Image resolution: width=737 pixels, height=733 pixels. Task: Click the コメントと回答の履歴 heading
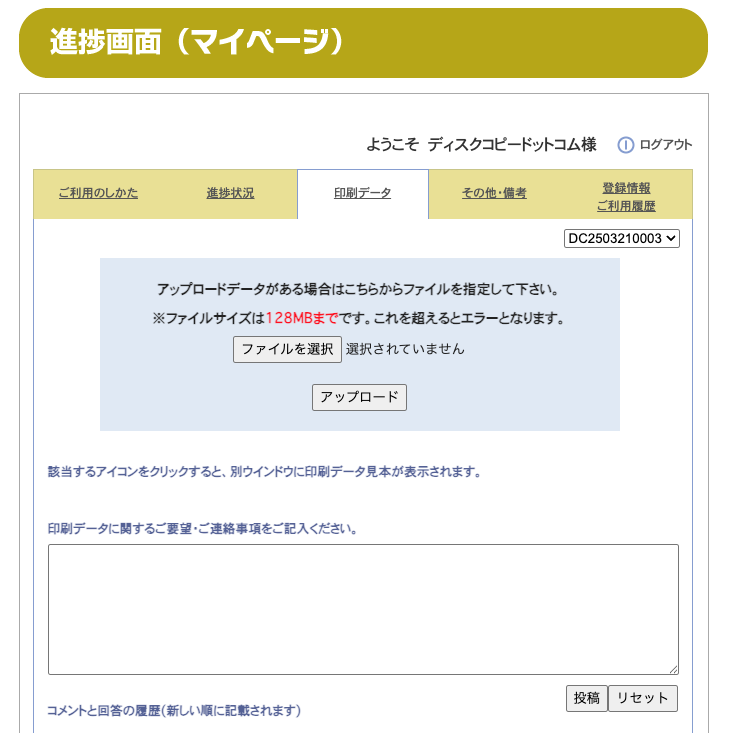pos(174,711)
